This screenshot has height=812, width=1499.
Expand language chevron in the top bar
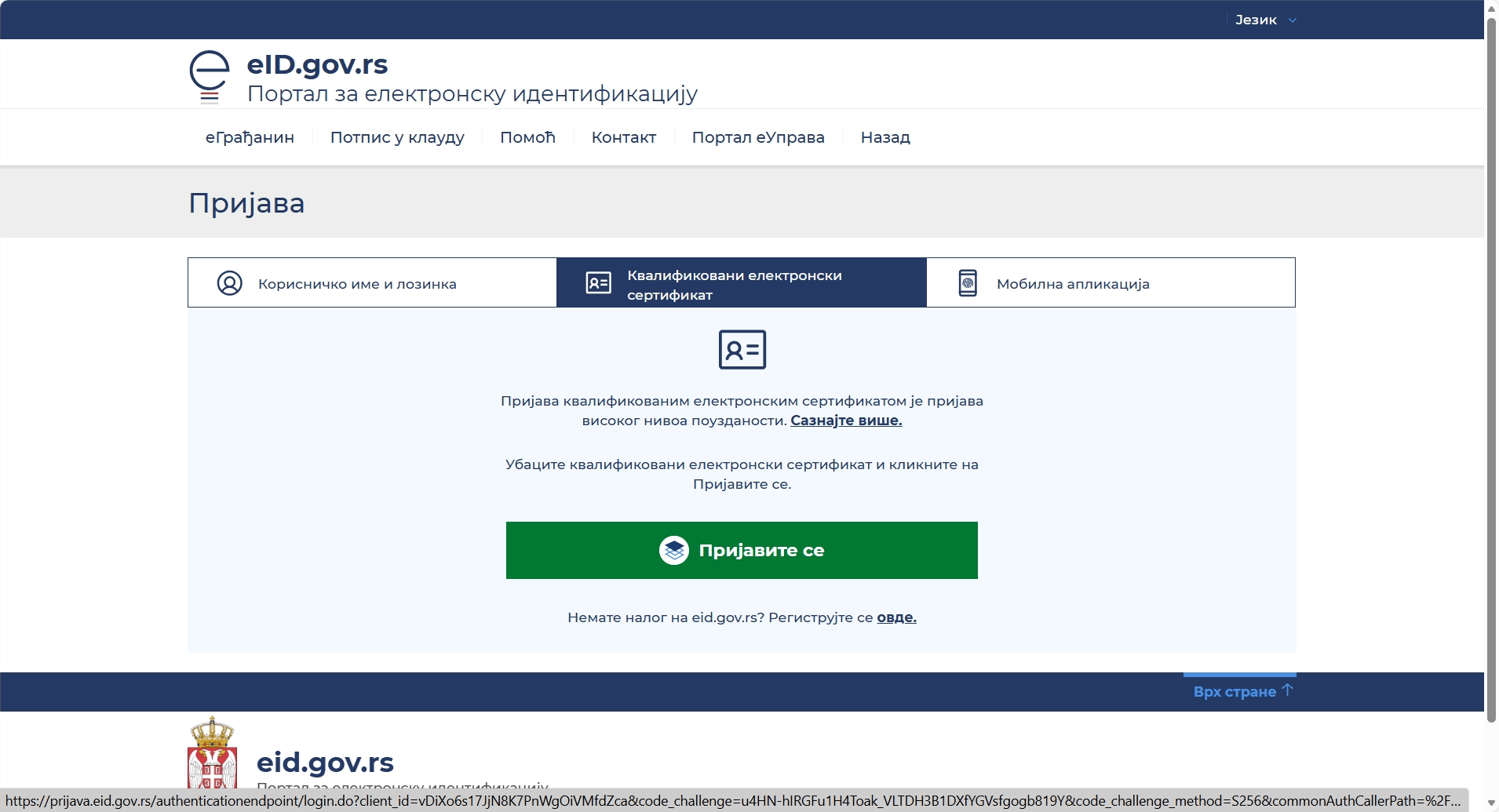(1293, 20)
